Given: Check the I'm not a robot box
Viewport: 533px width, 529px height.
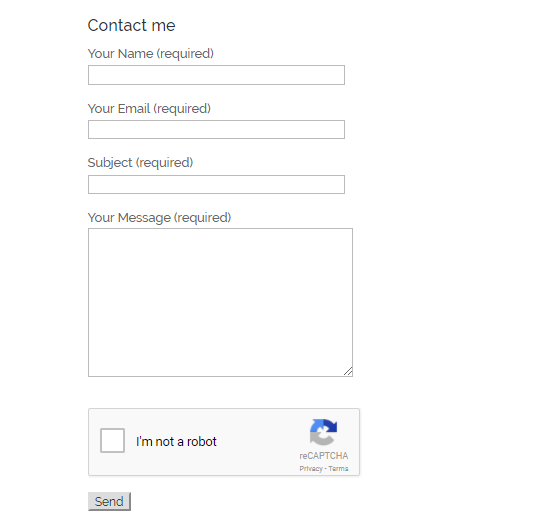Looking at the screenshot, I should pyautogui.click(x=113, y=441).
